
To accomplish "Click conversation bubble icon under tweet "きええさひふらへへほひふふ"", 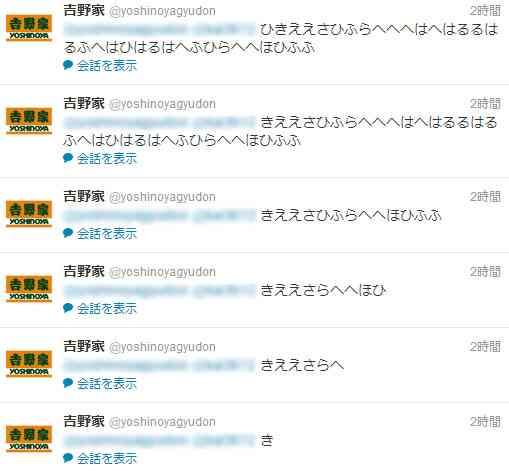I will (68, 233).
